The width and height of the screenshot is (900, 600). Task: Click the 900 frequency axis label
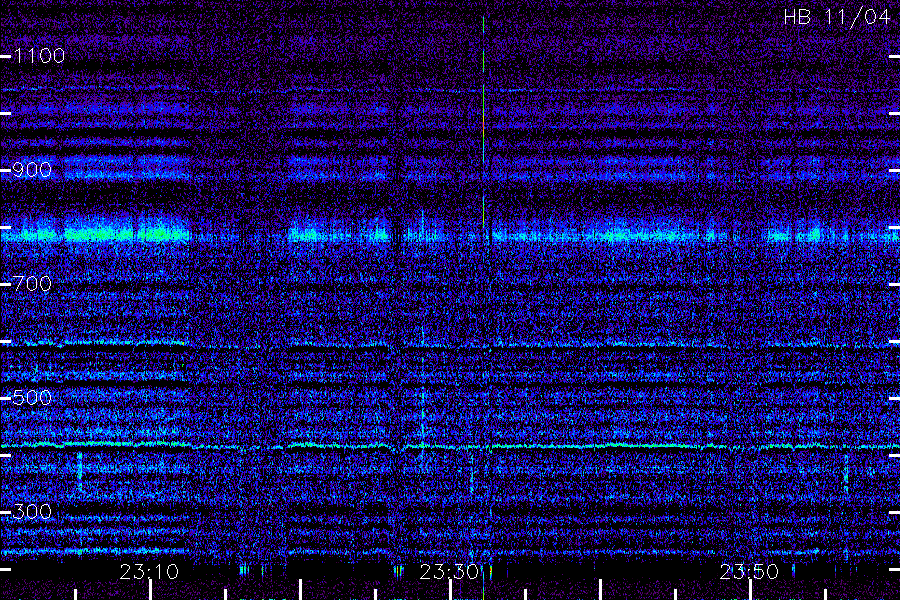pos(32,170)
